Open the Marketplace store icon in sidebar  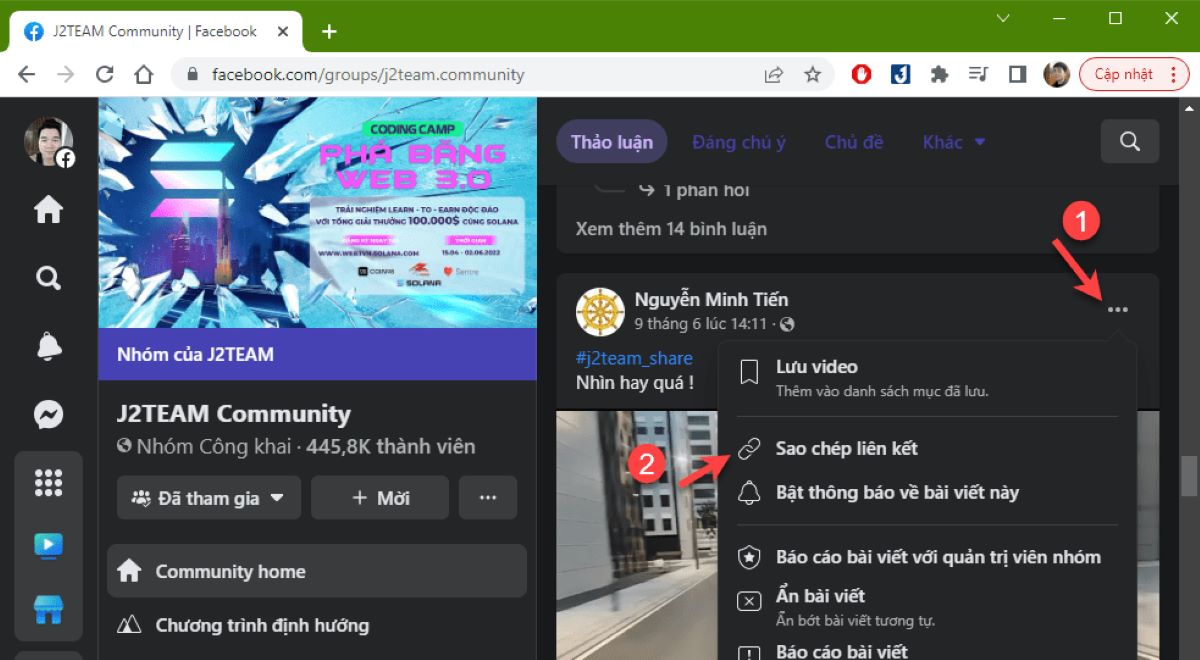(x=48, y=610)
